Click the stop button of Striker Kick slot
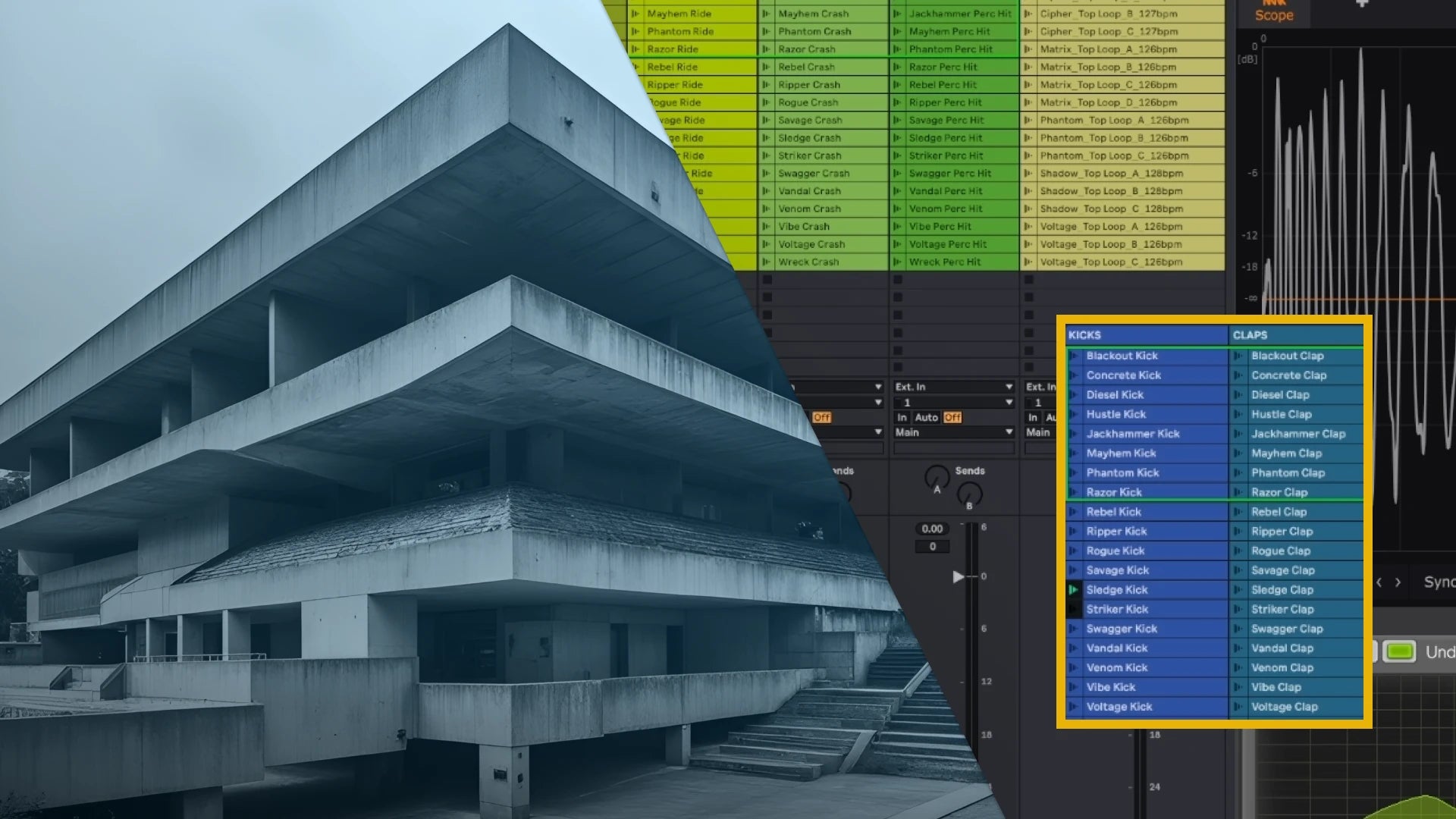 click(x=1073, y=609)
